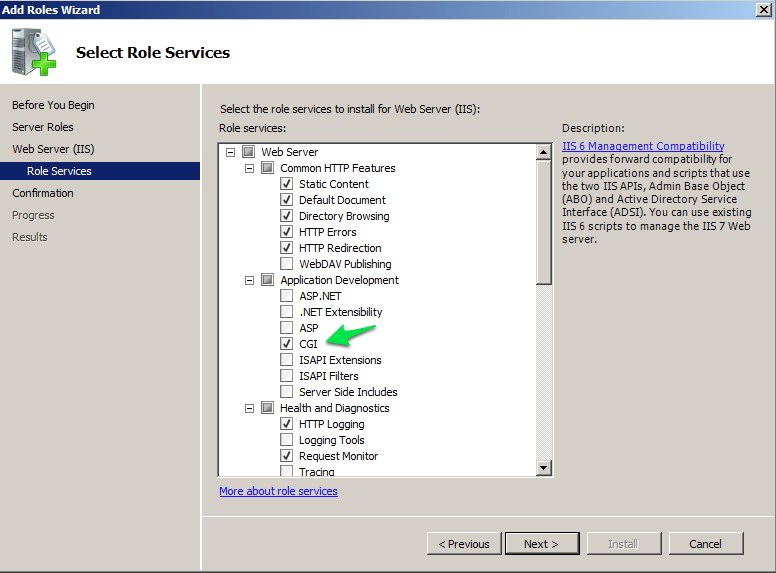Check the Logging Tools checkbox
Image resolution: width=776 pixels, height=573 pixels.
(x=287, y=439)
